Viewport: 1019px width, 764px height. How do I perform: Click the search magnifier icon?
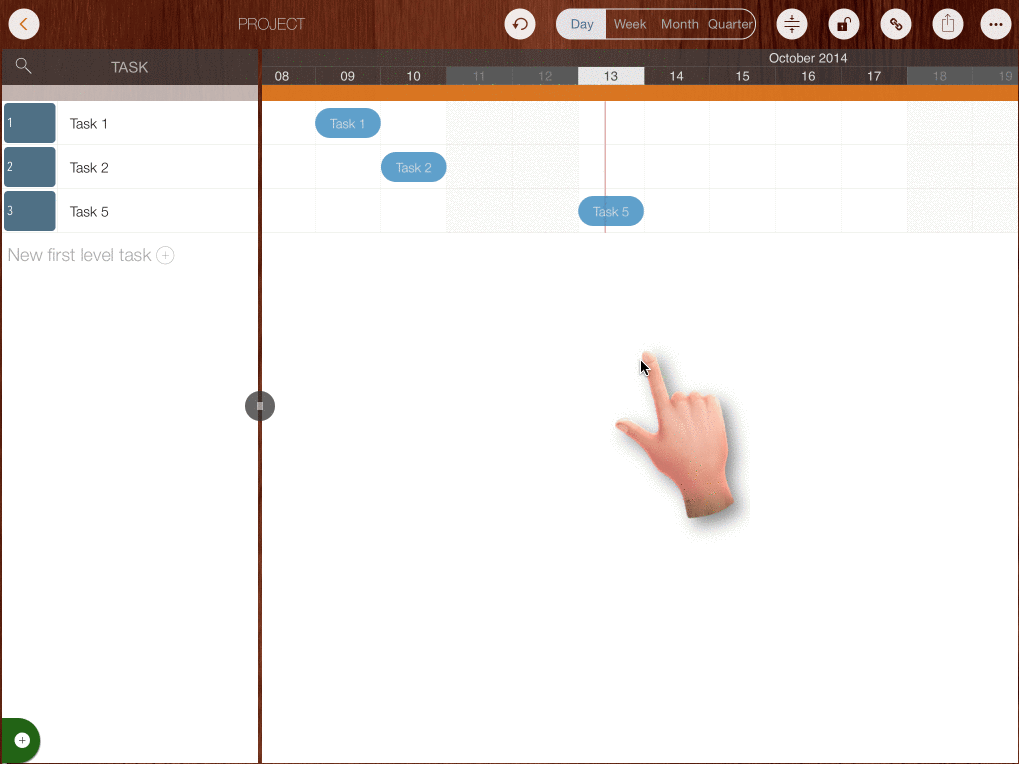pos(24,67)
